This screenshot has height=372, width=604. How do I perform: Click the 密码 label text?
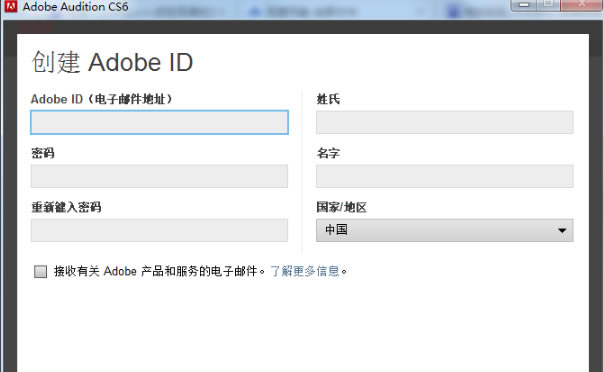click(x=43, y=153)
